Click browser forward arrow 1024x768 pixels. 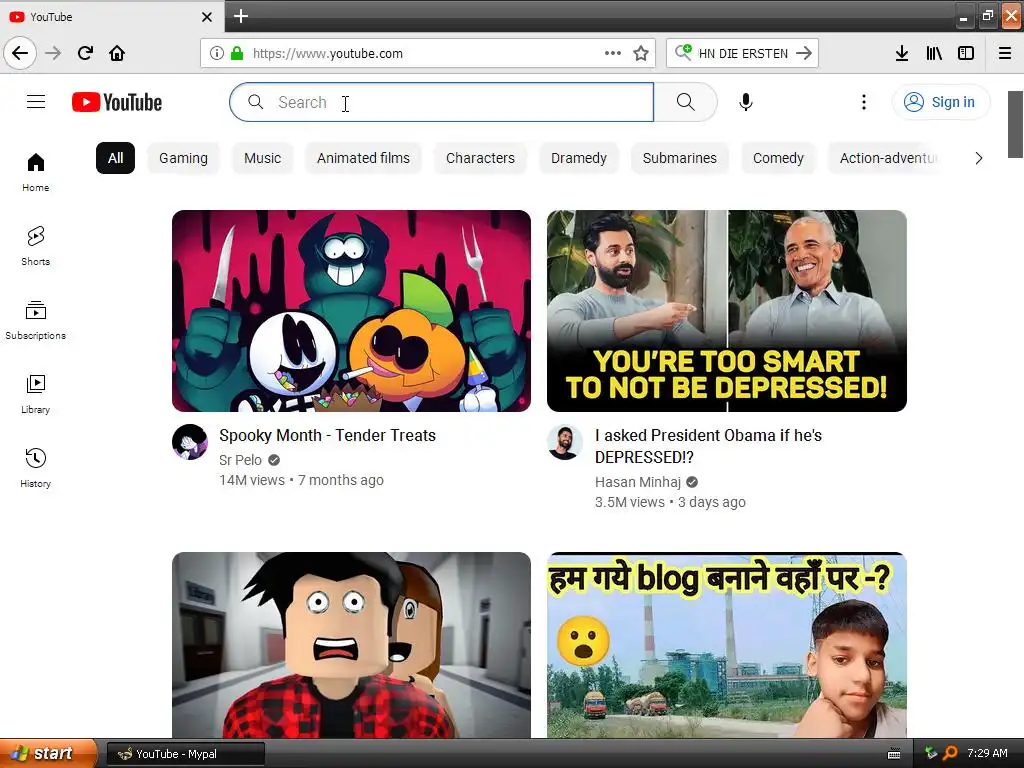tap(53, 53)
